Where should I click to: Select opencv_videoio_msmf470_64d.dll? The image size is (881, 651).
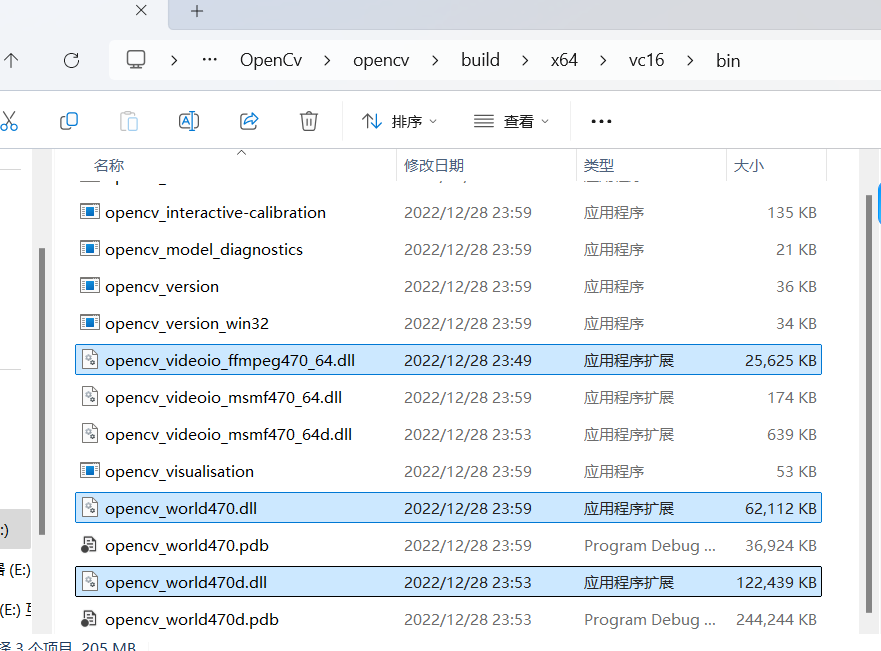pos(448,434)
